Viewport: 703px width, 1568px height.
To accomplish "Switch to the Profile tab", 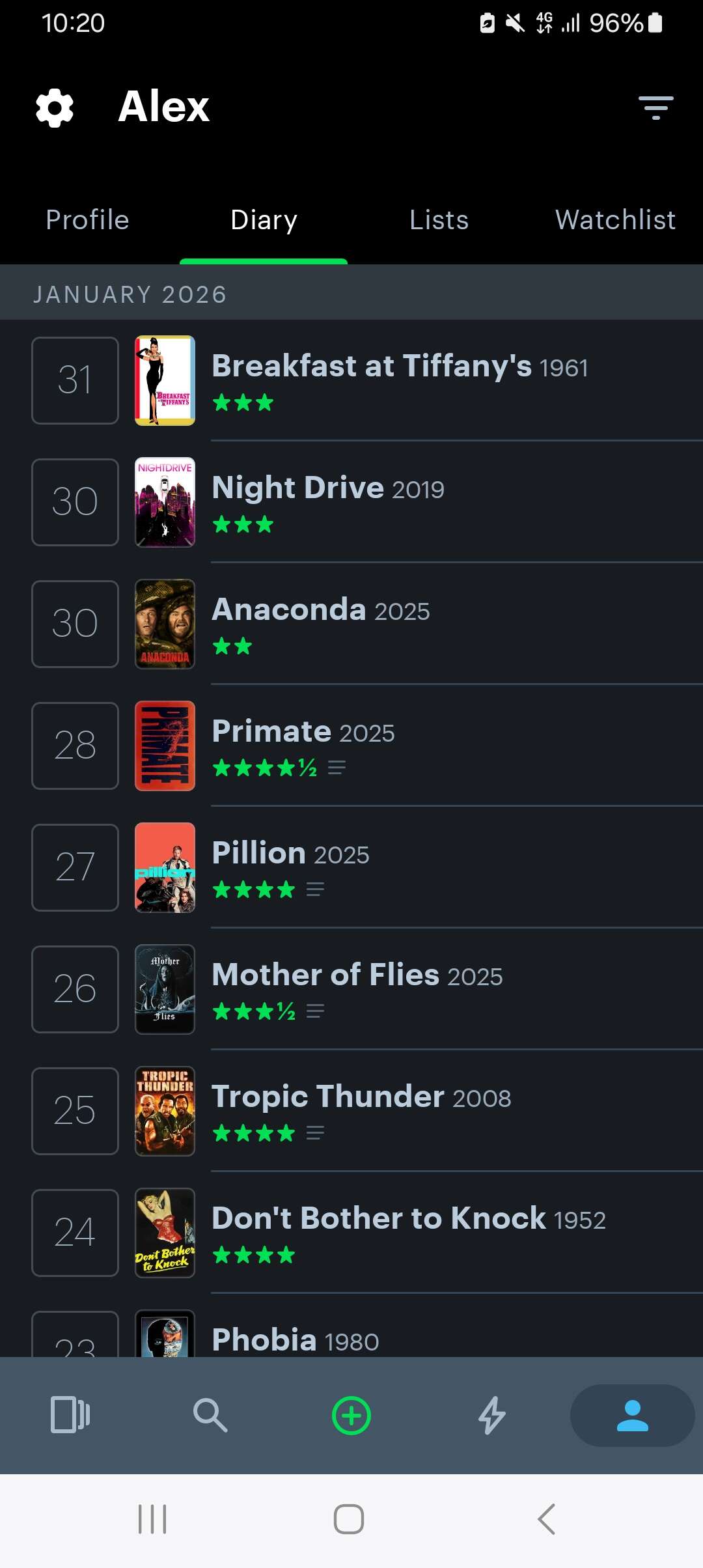I will [88, 220].
